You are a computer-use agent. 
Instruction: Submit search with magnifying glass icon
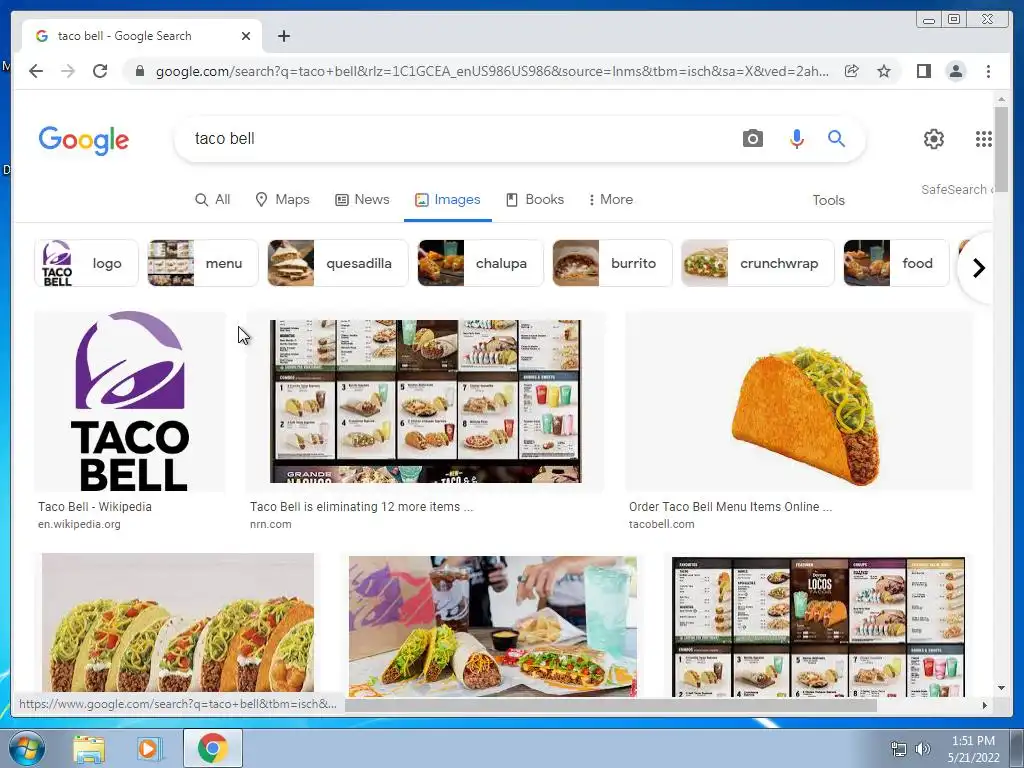[x=837, y=138]
